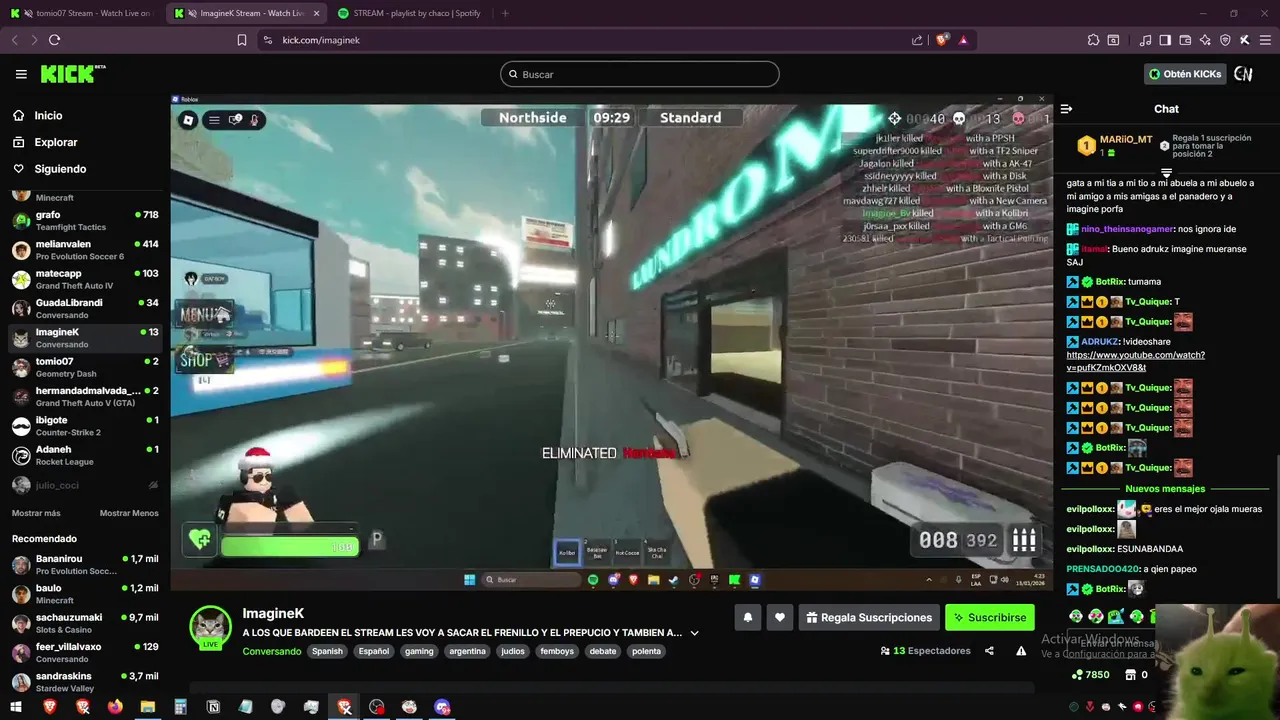Image resolution: width=1280 pixels, height=720 pixels.
Task: Open the hamburger sidebar menu
Action: point(21,74)
